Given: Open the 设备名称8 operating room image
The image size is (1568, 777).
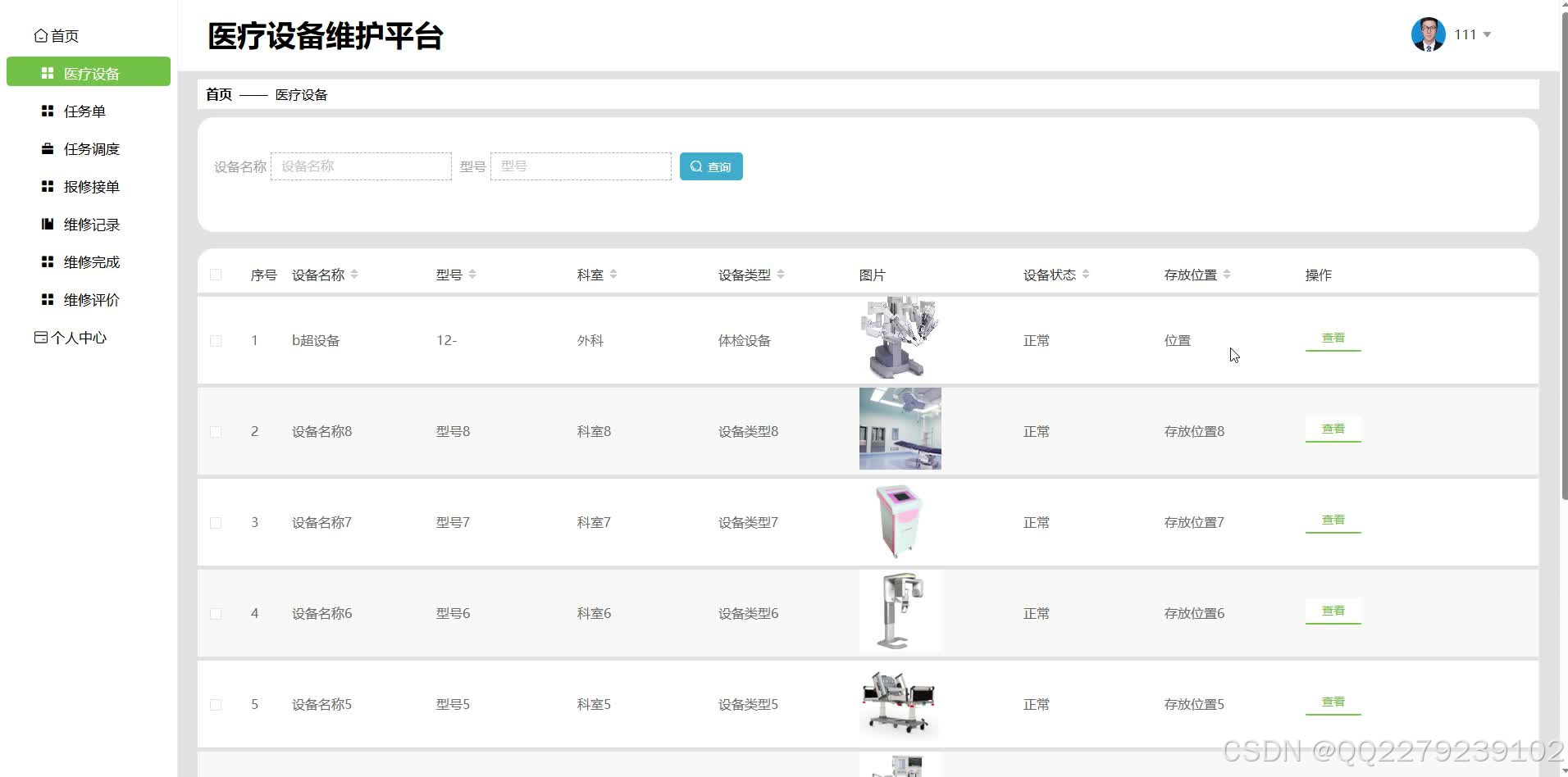Looking at the screenshot, I should click(900, 429).
